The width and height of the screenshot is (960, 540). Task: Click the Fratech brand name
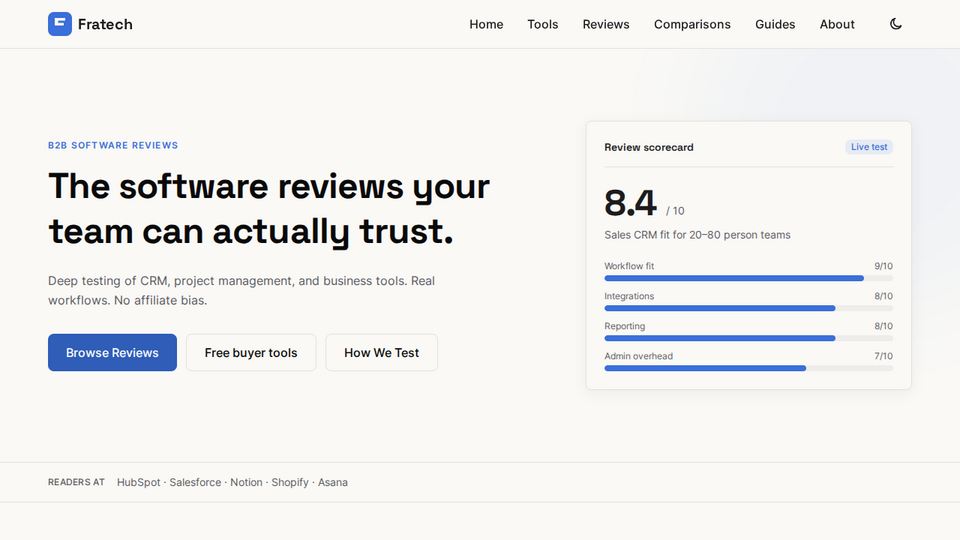(x=105, y=24)
